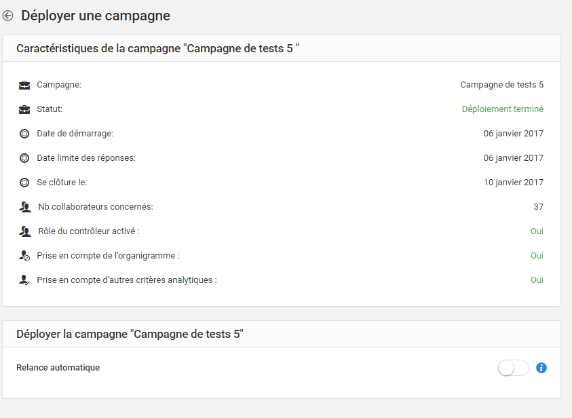The height and width of the screenshot is (418, 572).
Task: Click the people icon for Rôle du contrôleur
Action: point(25,231)
